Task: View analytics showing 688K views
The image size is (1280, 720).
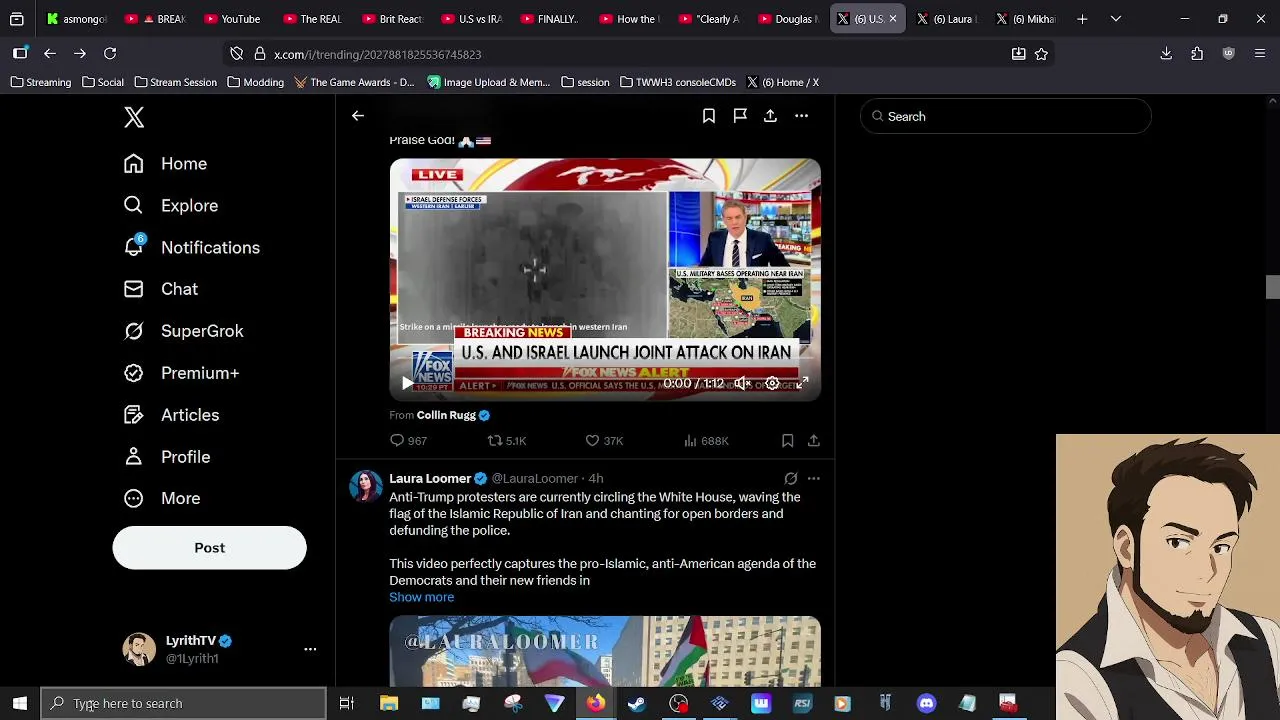Action: coord(706,441)
